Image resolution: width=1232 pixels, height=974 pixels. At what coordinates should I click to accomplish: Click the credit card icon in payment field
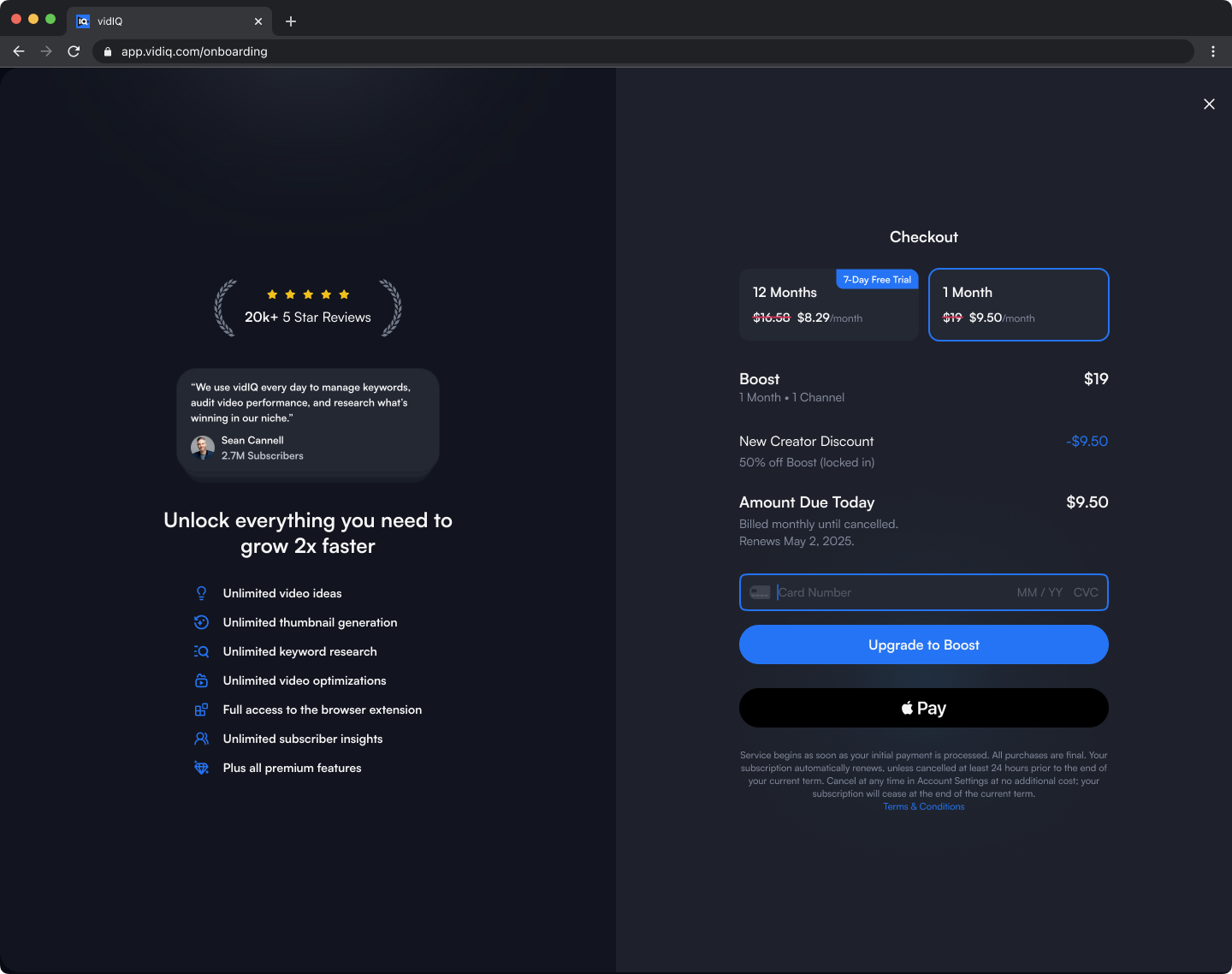tap(760, 592)
